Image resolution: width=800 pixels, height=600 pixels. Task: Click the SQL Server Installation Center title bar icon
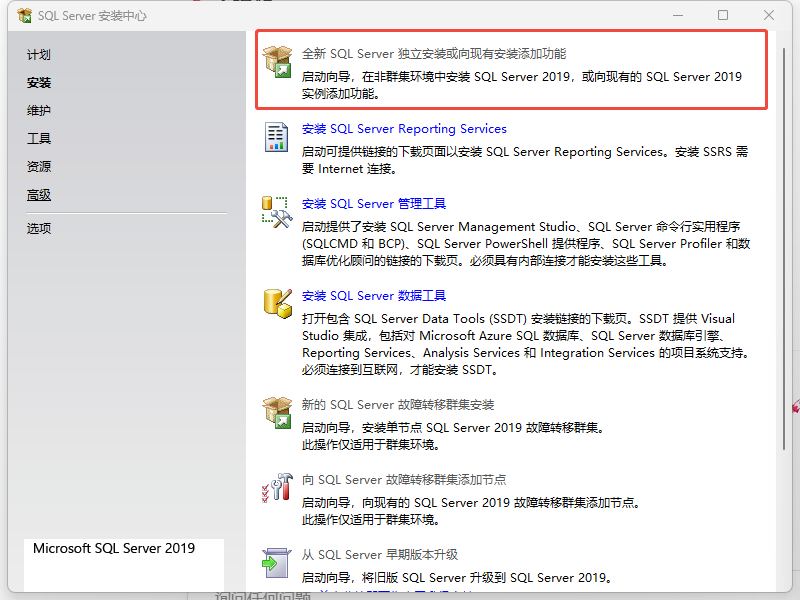pyautogui.click(x=24, y=16)
